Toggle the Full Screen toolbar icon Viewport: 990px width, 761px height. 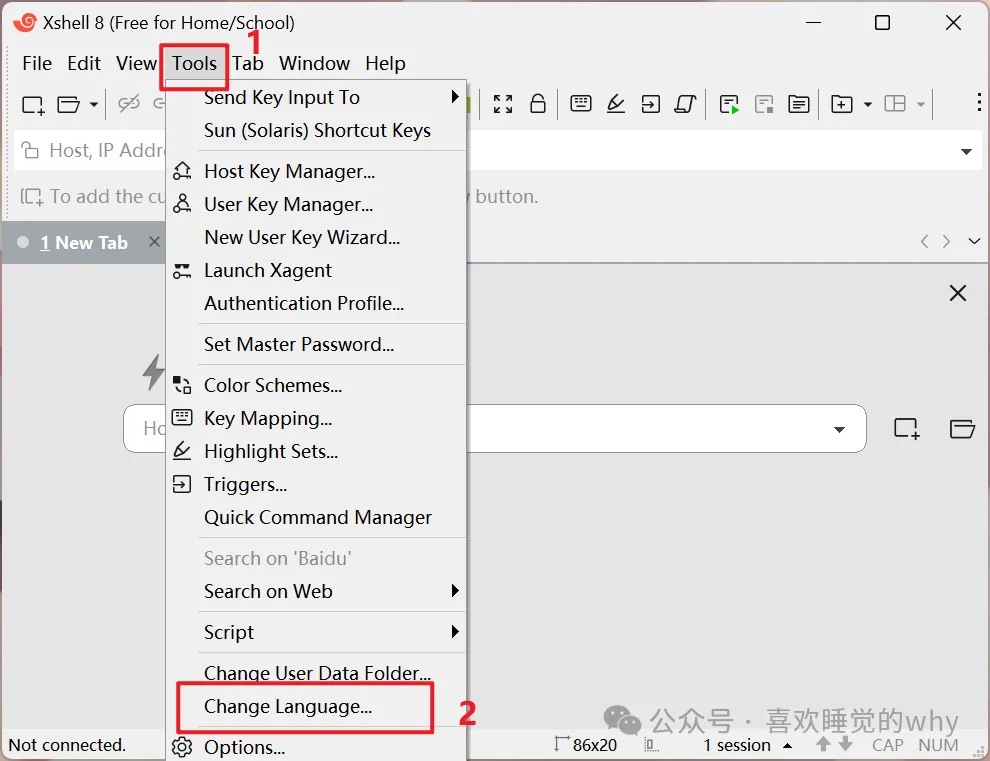pos(503,104)
